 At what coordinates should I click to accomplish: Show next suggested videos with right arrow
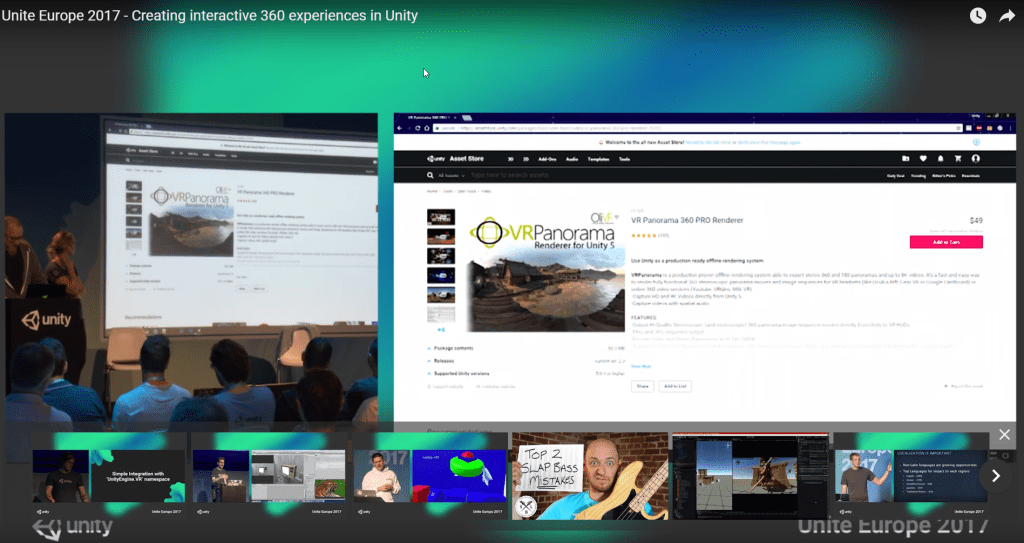click(x=995, y=476)
